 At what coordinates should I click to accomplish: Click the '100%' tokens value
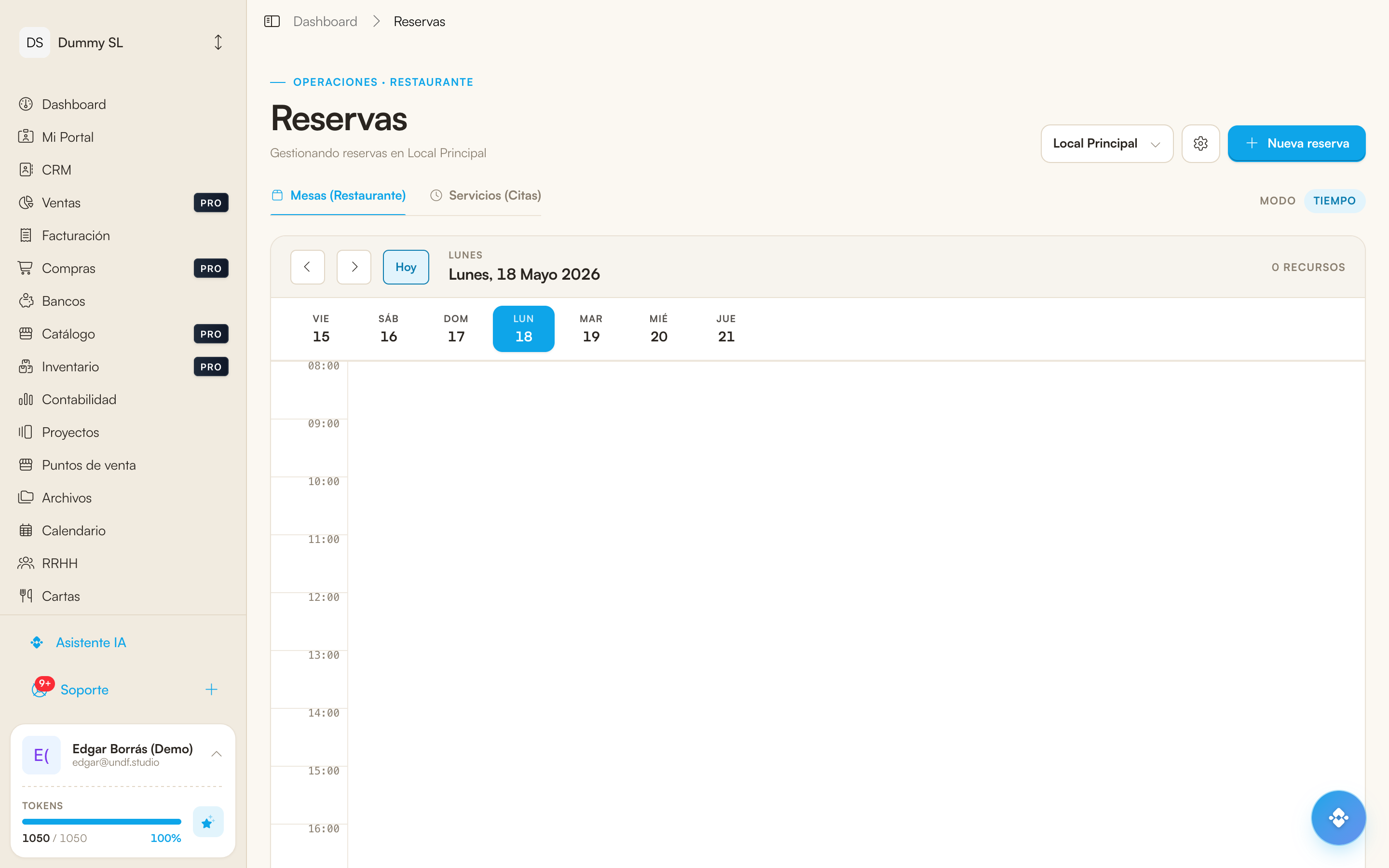(165, 838)
